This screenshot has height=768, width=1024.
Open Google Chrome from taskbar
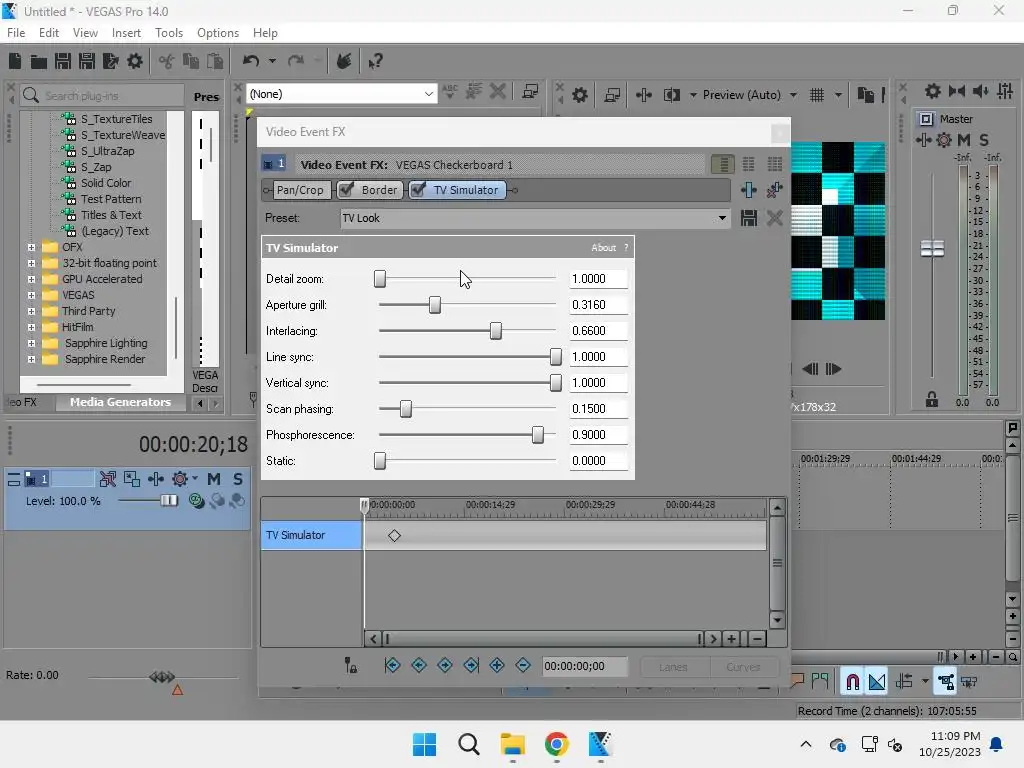tap(556, 744)
